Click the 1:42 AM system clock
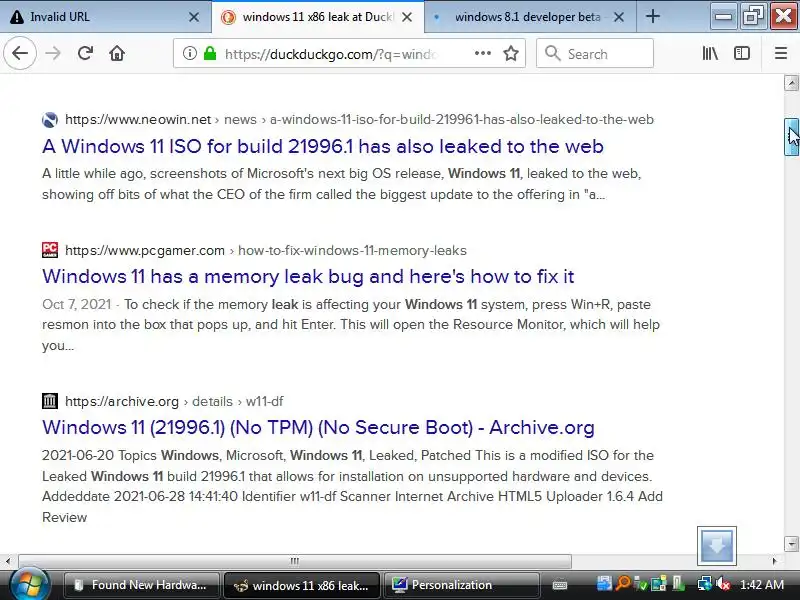Viewport: 800px width, 600px height. click(762, 585)
